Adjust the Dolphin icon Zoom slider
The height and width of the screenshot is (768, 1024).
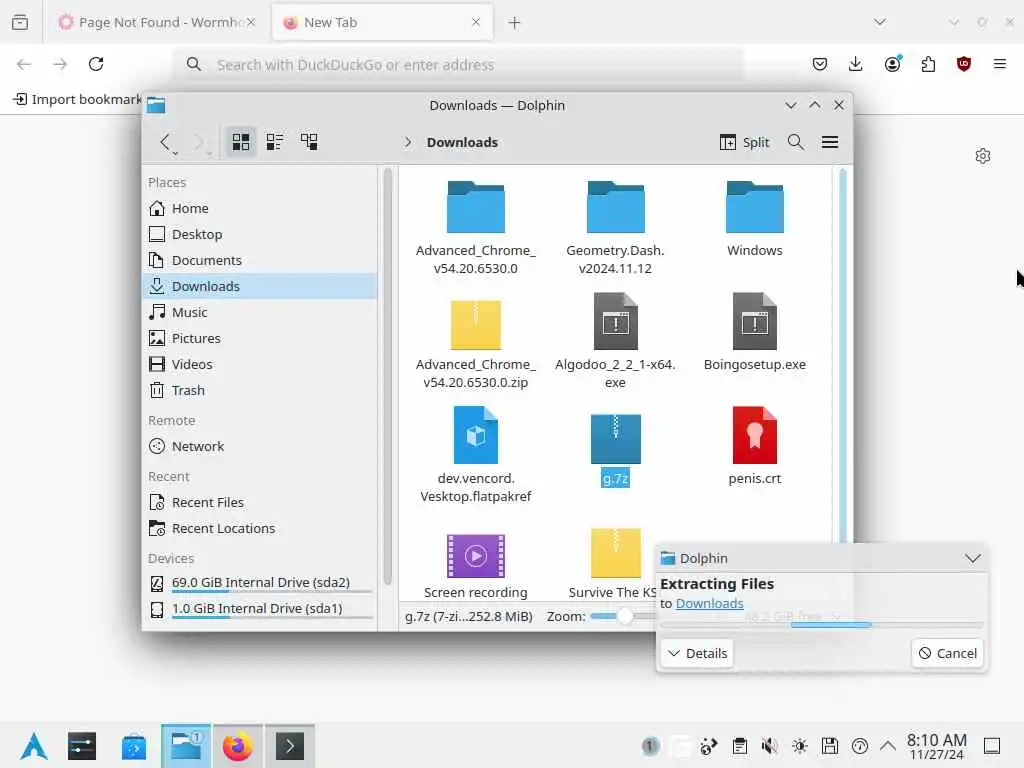pyautogui.click(x=623, y=616)
